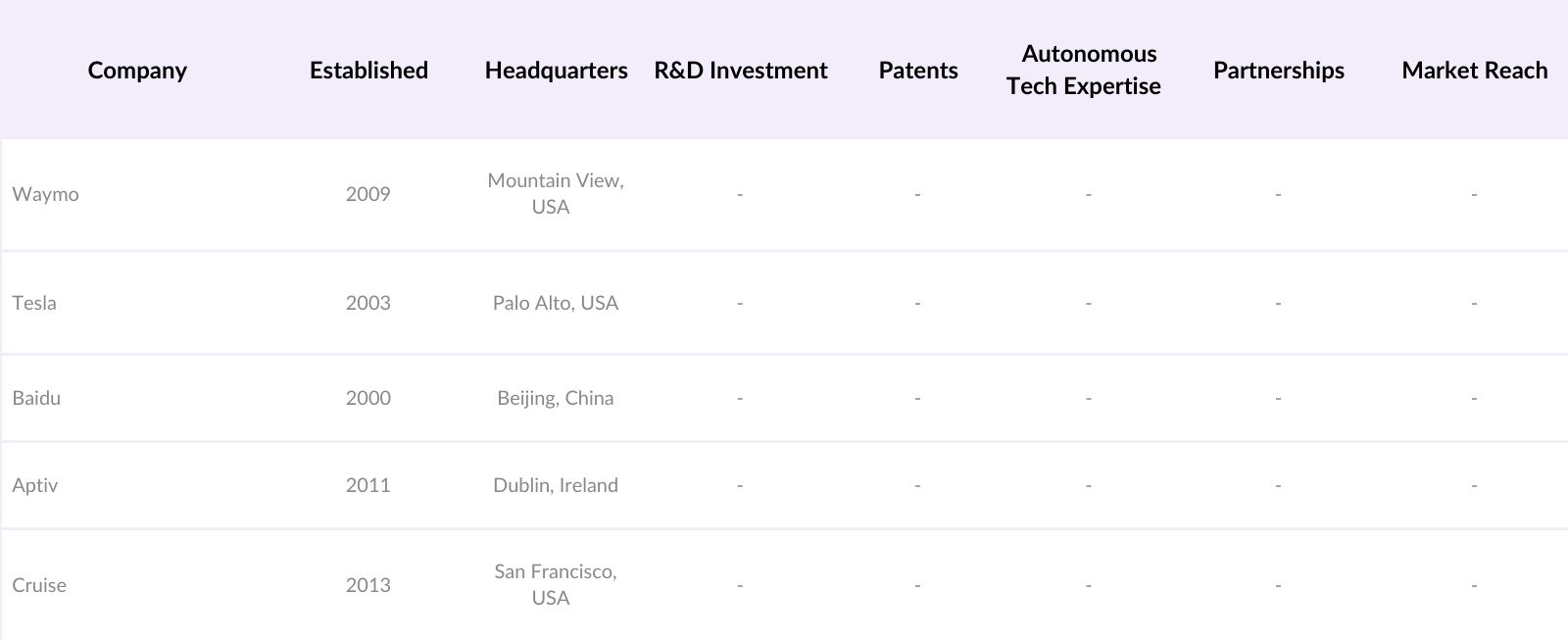Click the Baidu company cell
Viewport: 1568px width, 640px height.
36,398
